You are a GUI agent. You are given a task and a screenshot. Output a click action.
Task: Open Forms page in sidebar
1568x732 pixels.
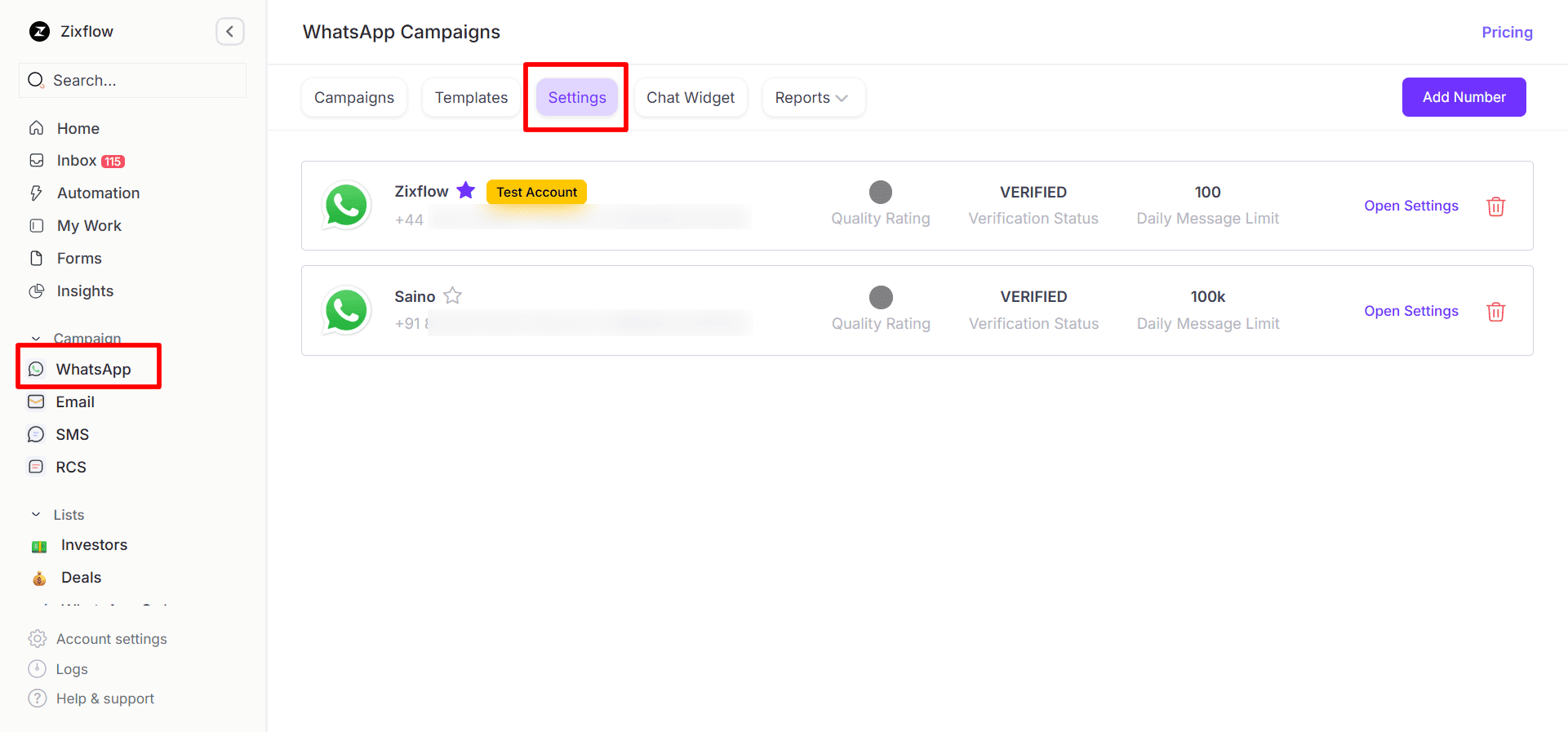coord(79,259)
